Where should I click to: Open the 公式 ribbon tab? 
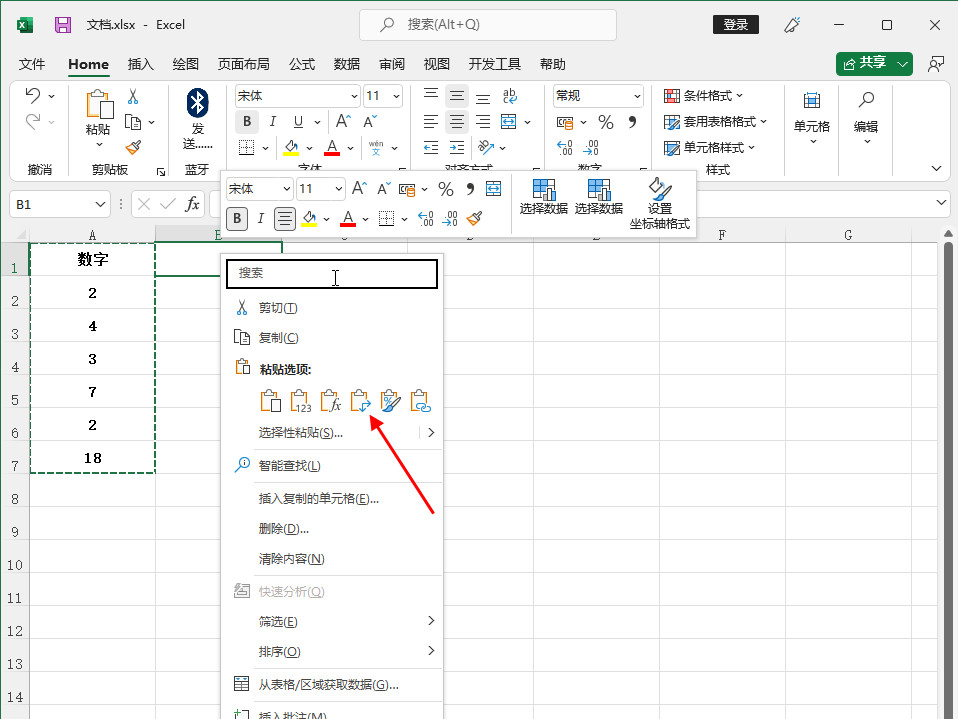click(302, 64)
